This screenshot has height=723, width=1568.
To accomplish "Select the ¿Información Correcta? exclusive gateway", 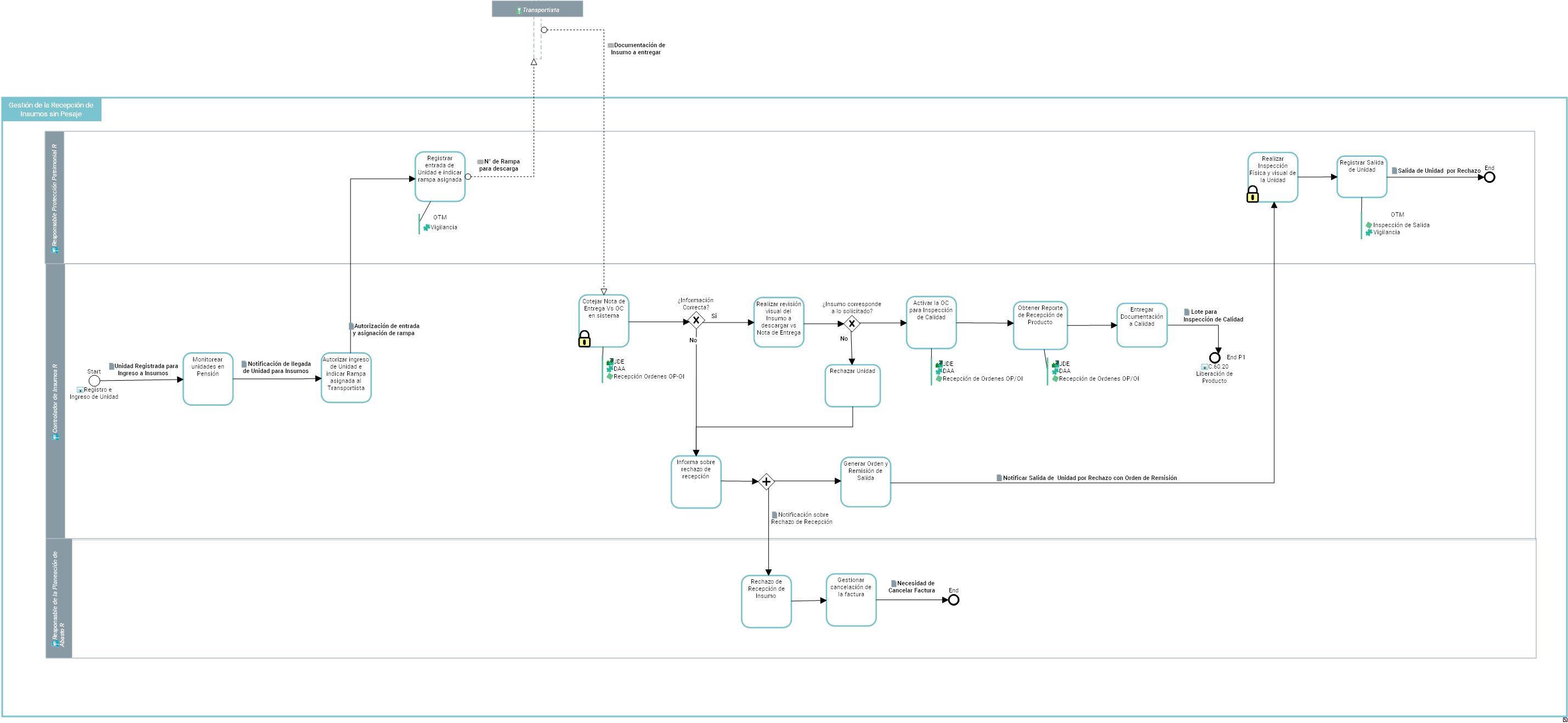I will 696,321.
